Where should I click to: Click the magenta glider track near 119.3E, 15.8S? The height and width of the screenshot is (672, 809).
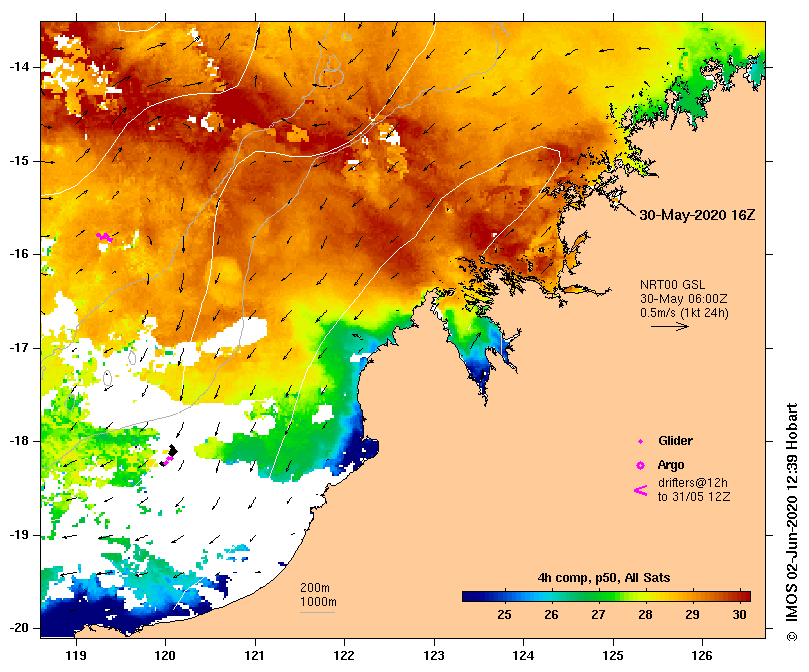(104, 237)
